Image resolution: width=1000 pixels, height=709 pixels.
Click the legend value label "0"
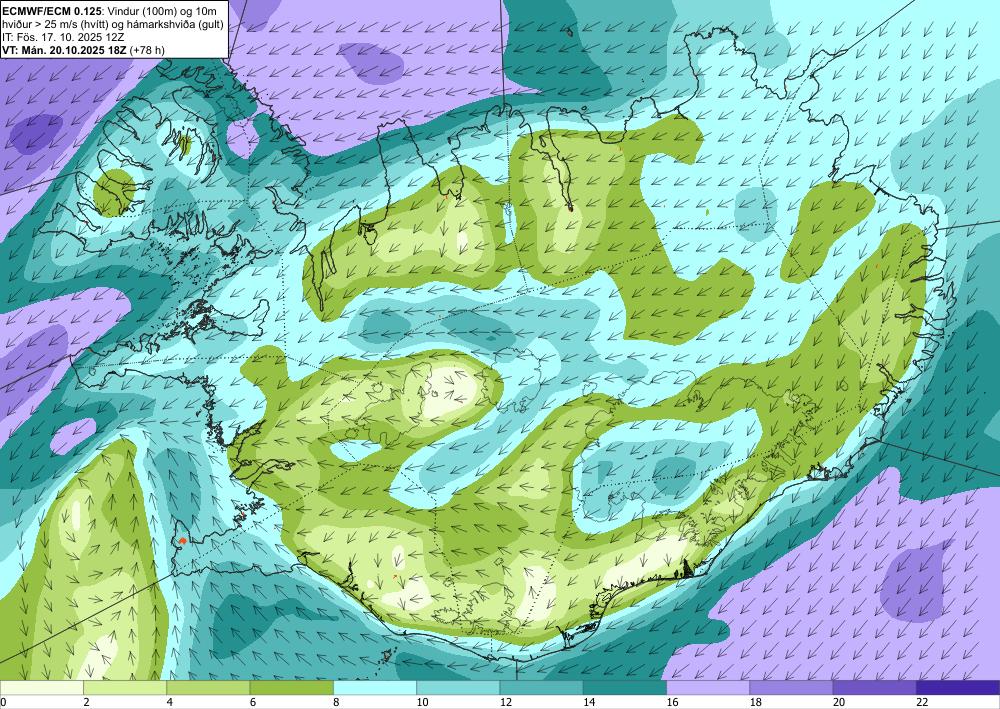(3, 702)
